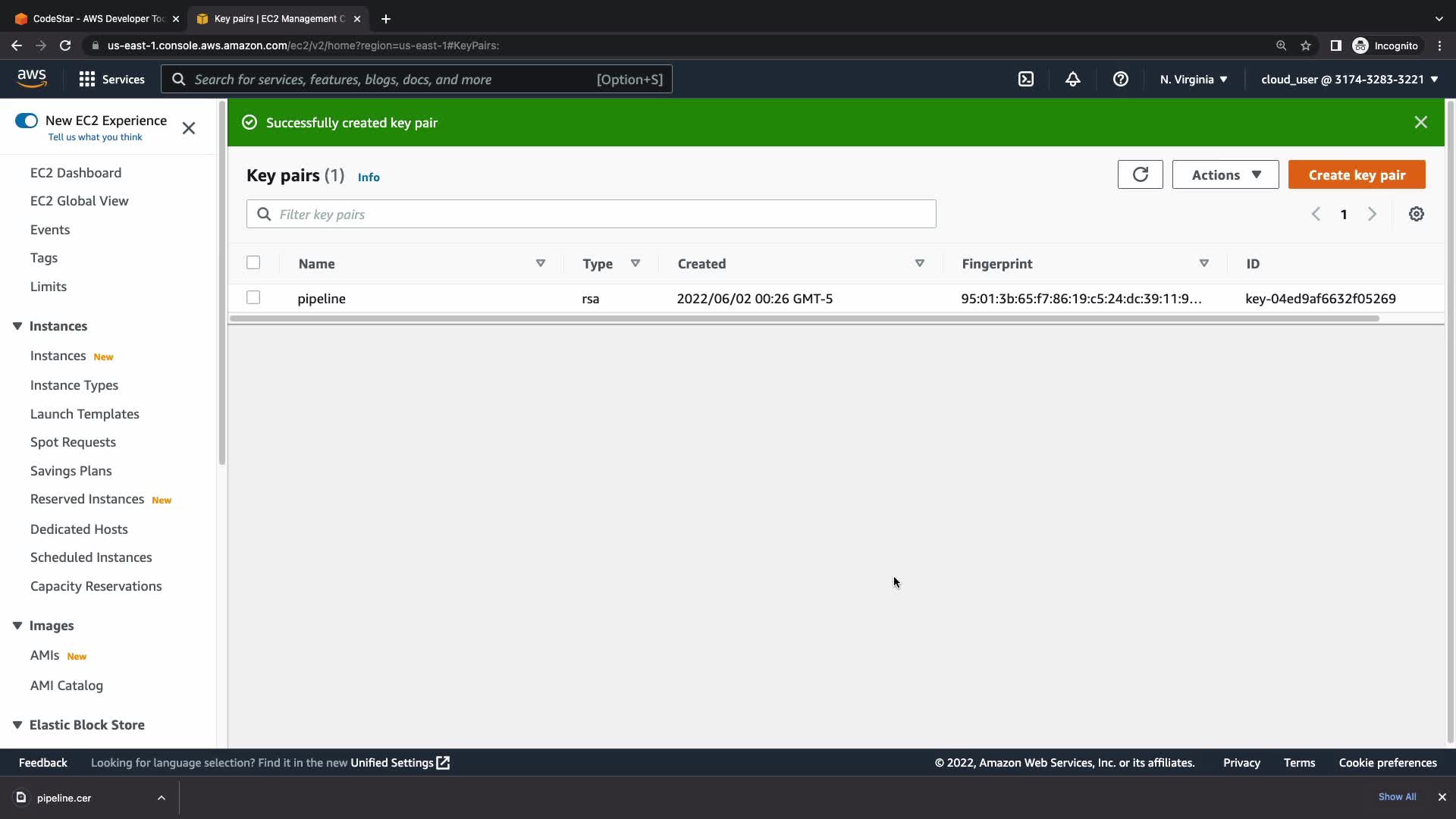Open the AWS CloudShell icon

pyautogui.click(x=1025, y=79)
